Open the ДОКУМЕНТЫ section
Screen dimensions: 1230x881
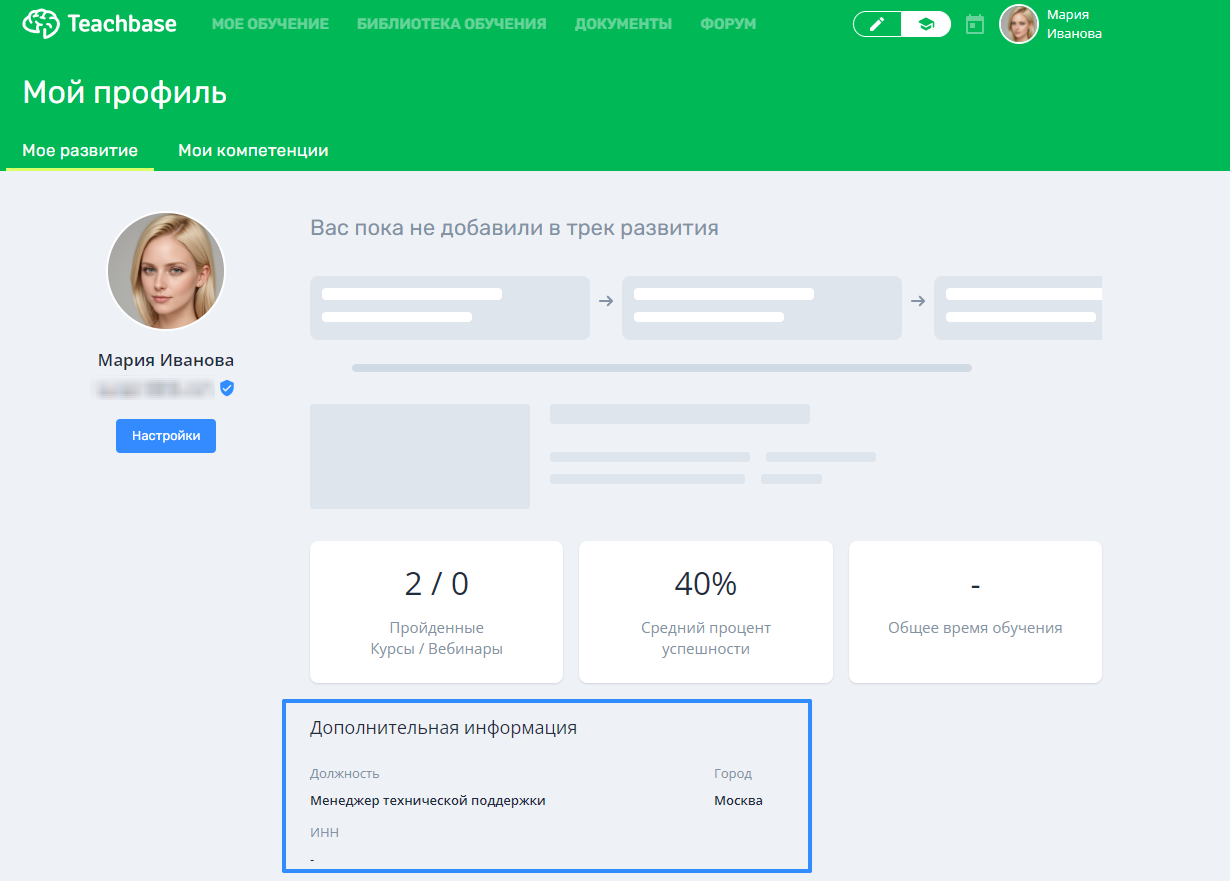(623, 24)
